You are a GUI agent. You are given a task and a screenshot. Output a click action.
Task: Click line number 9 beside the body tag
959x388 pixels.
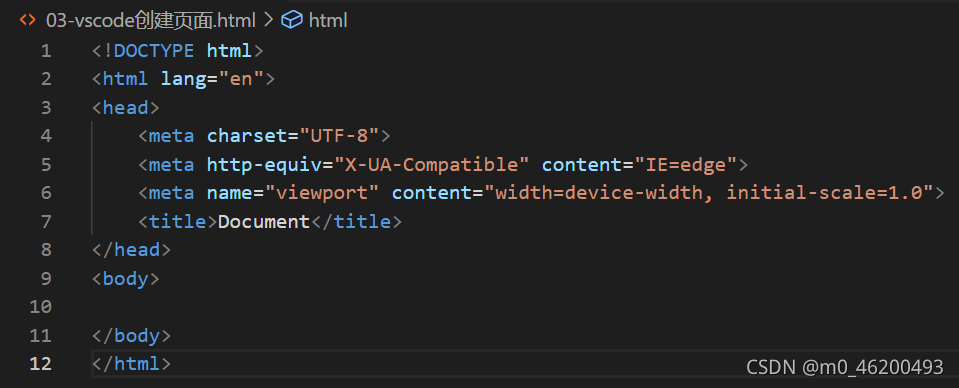(46, 278)
